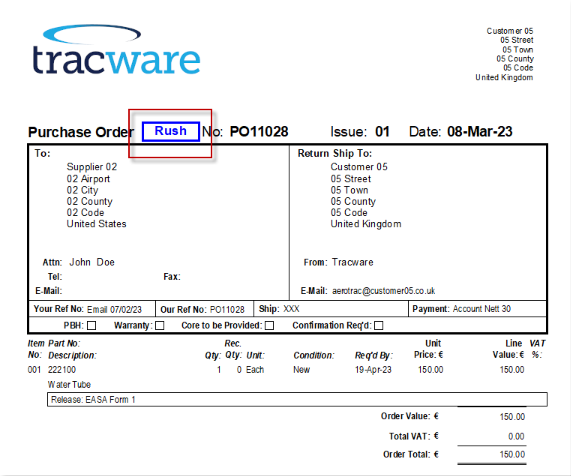Click the Total VAT amount 0.00
This screenshot has height=476, width=571.
[x=516, y=436]
